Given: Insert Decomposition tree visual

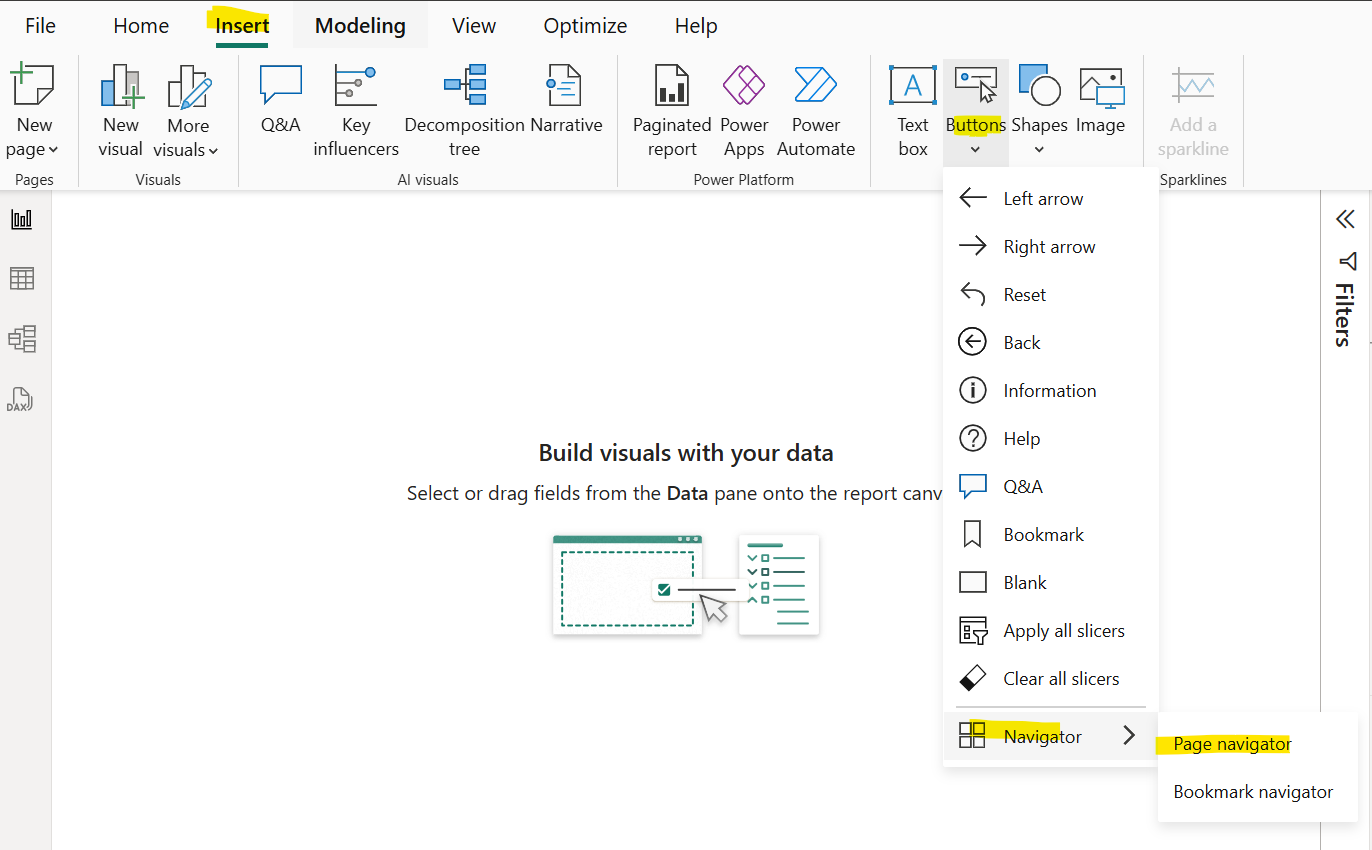Looking at the screenshot, I should pos(464,111).
